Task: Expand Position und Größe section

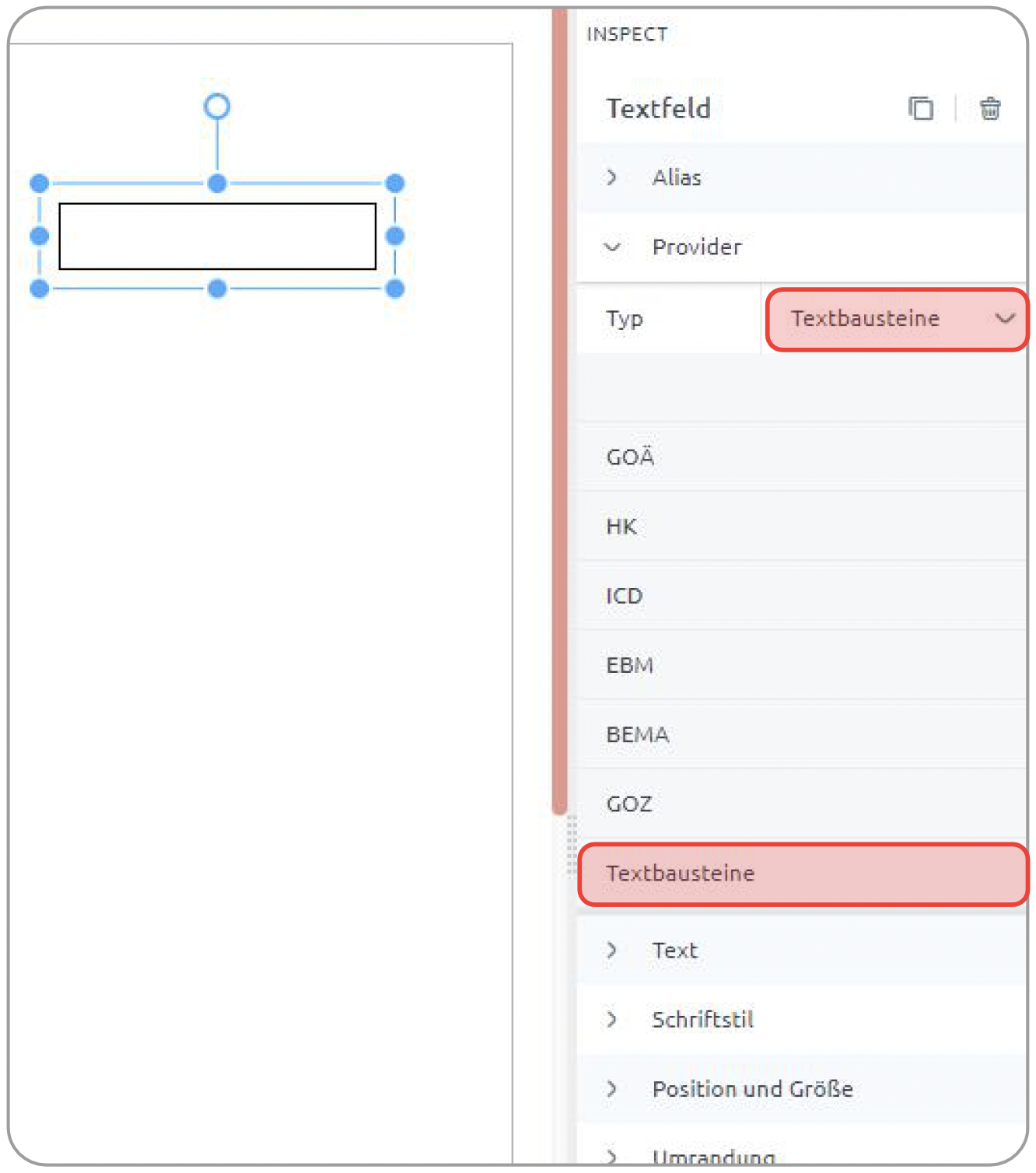Action: [802, 1088]
